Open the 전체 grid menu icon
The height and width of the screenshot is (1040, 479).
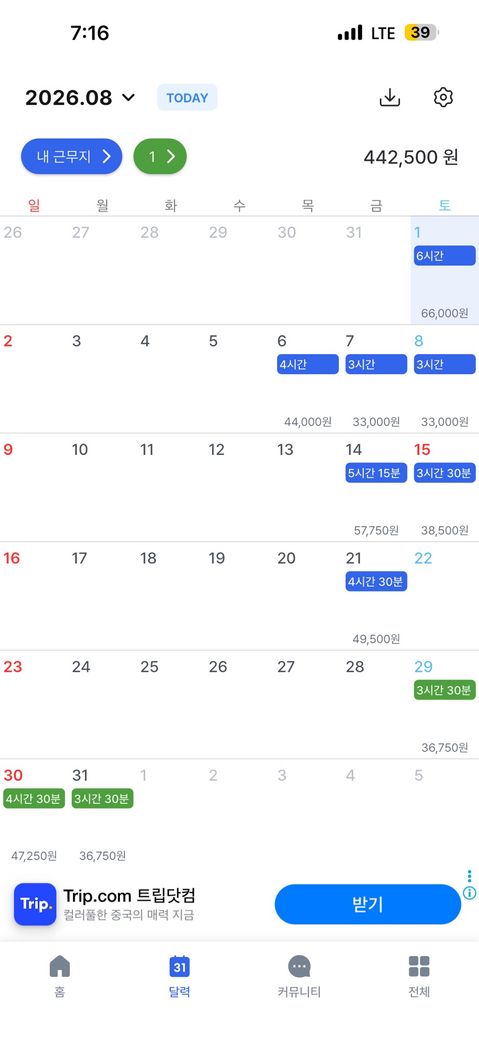(x=419, y=966)
